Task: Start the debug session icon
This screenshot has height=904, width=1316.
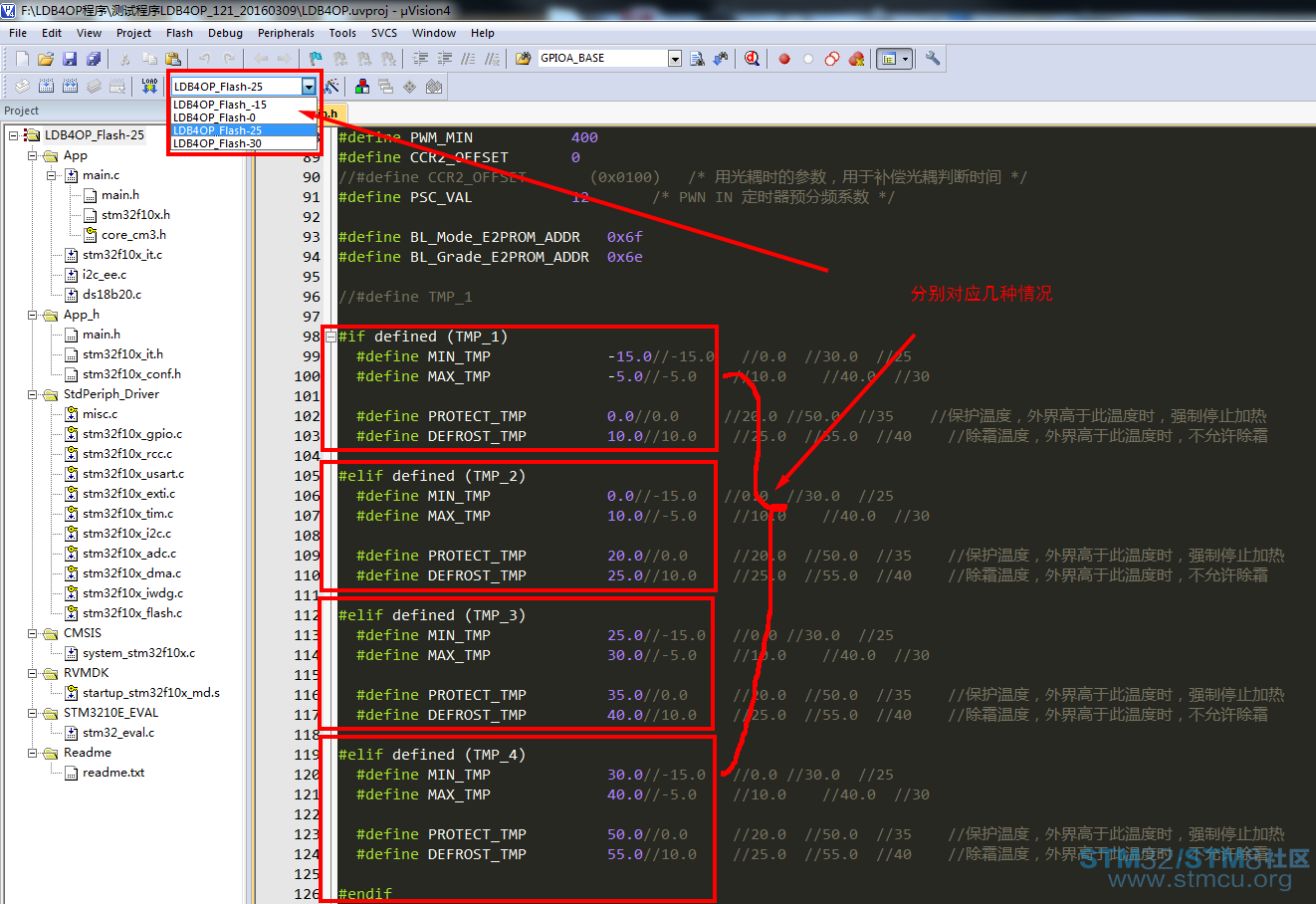Action: point(752,59)
